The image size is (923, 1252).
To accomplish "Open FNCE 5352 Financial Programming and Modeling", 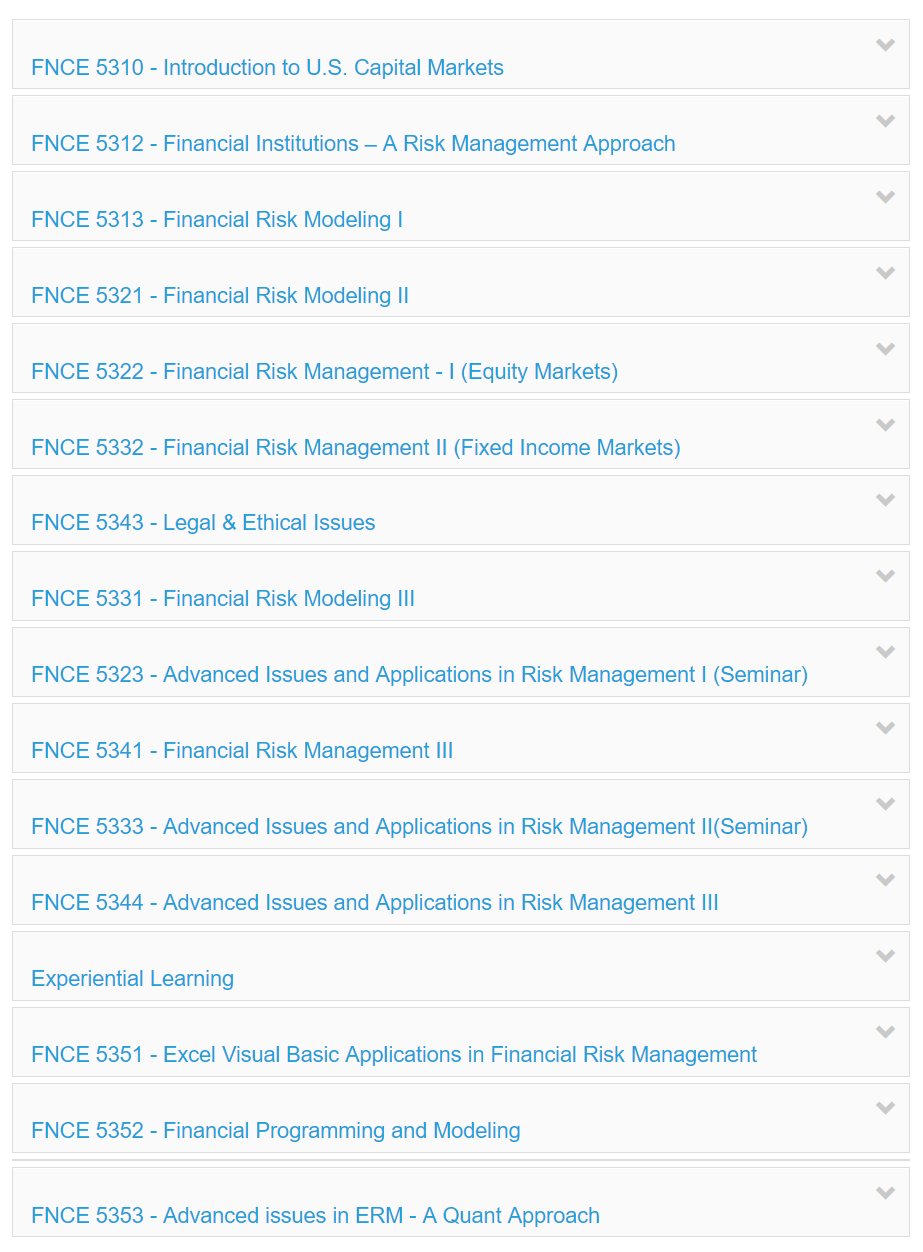I will [x=275, y=1131].
